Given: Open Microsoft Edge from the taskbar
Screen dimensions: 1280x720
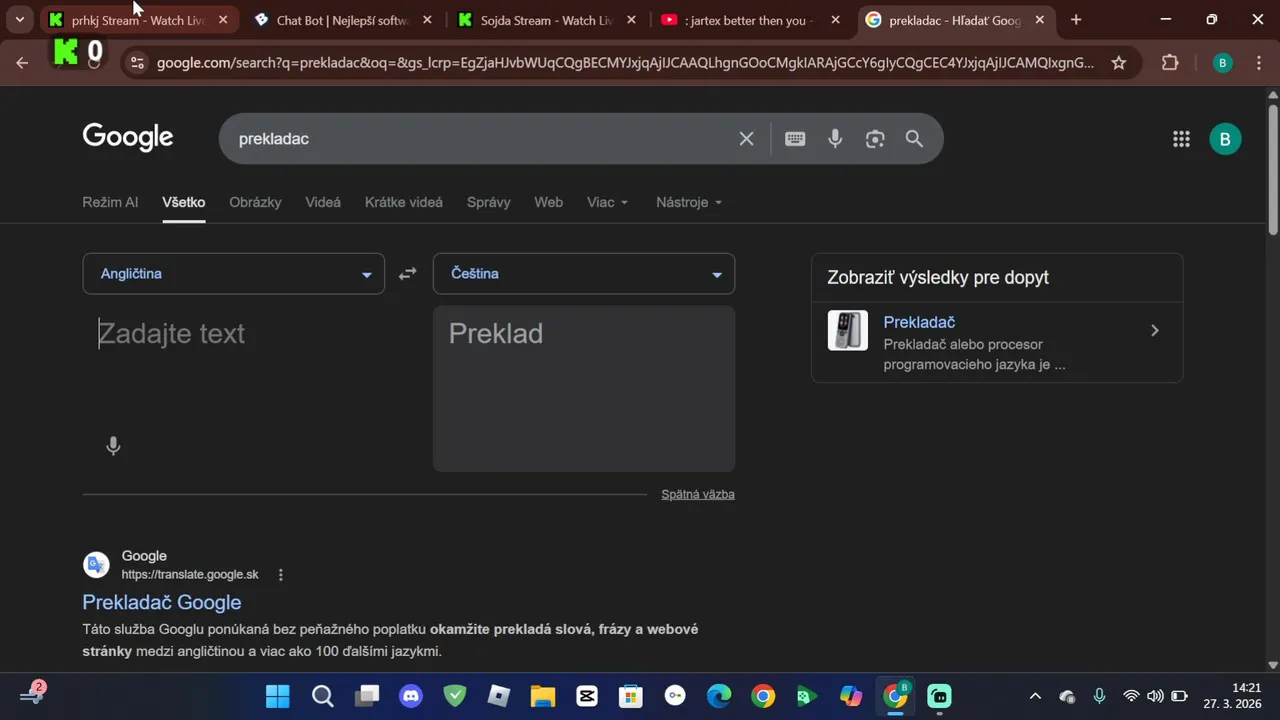Looking at the screenshot, I should [x=719, y=696].
